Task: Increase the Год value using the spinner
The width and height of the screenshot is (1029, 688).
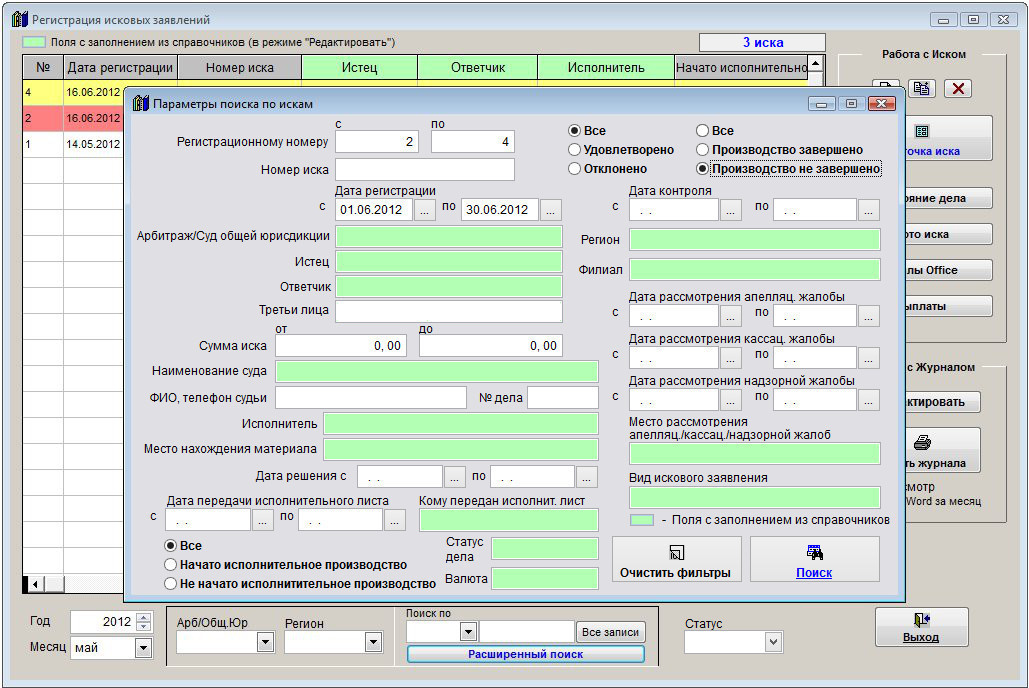Action: pyautogui.click(x=144, y=617)
